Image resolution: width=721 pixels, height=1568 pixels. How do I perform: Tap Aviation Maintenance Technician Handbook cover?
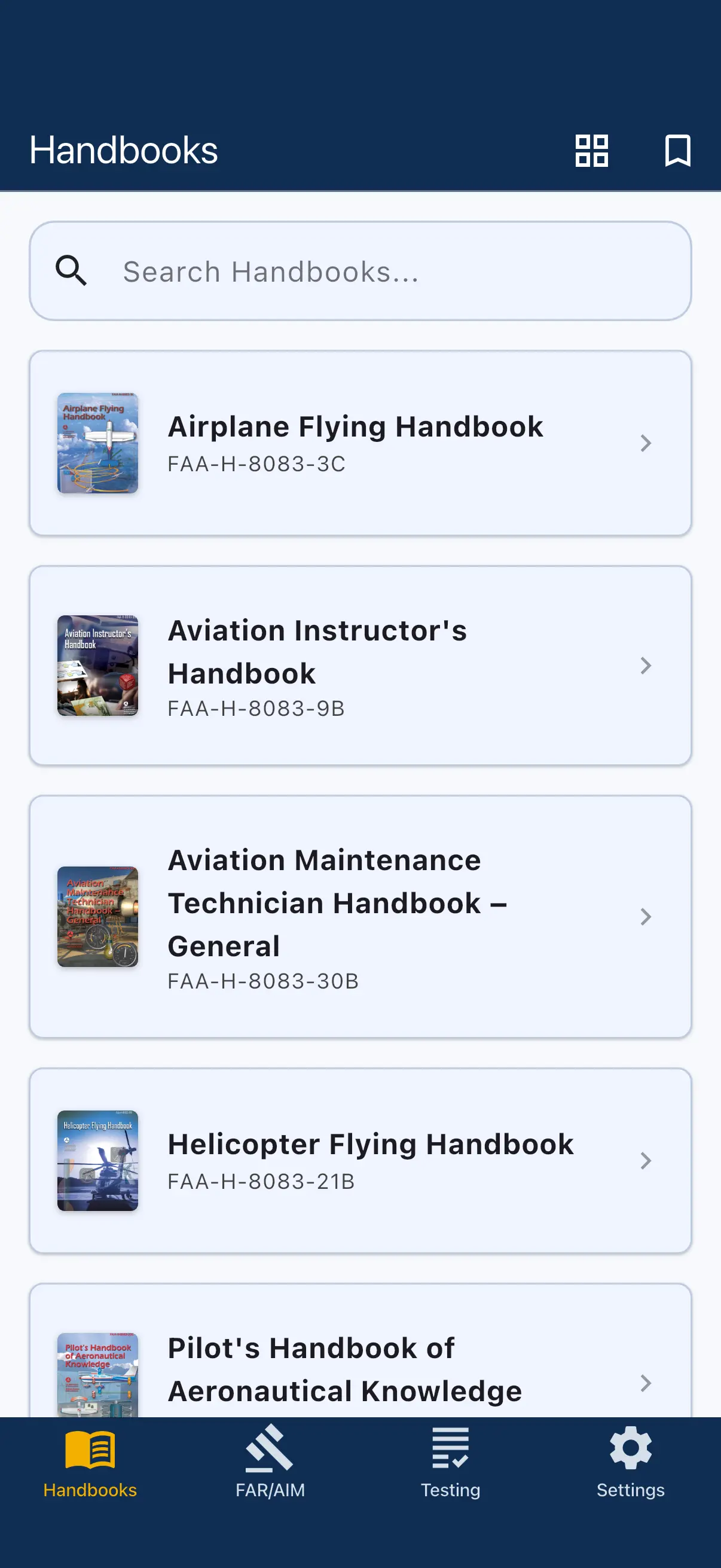[97, 917]
